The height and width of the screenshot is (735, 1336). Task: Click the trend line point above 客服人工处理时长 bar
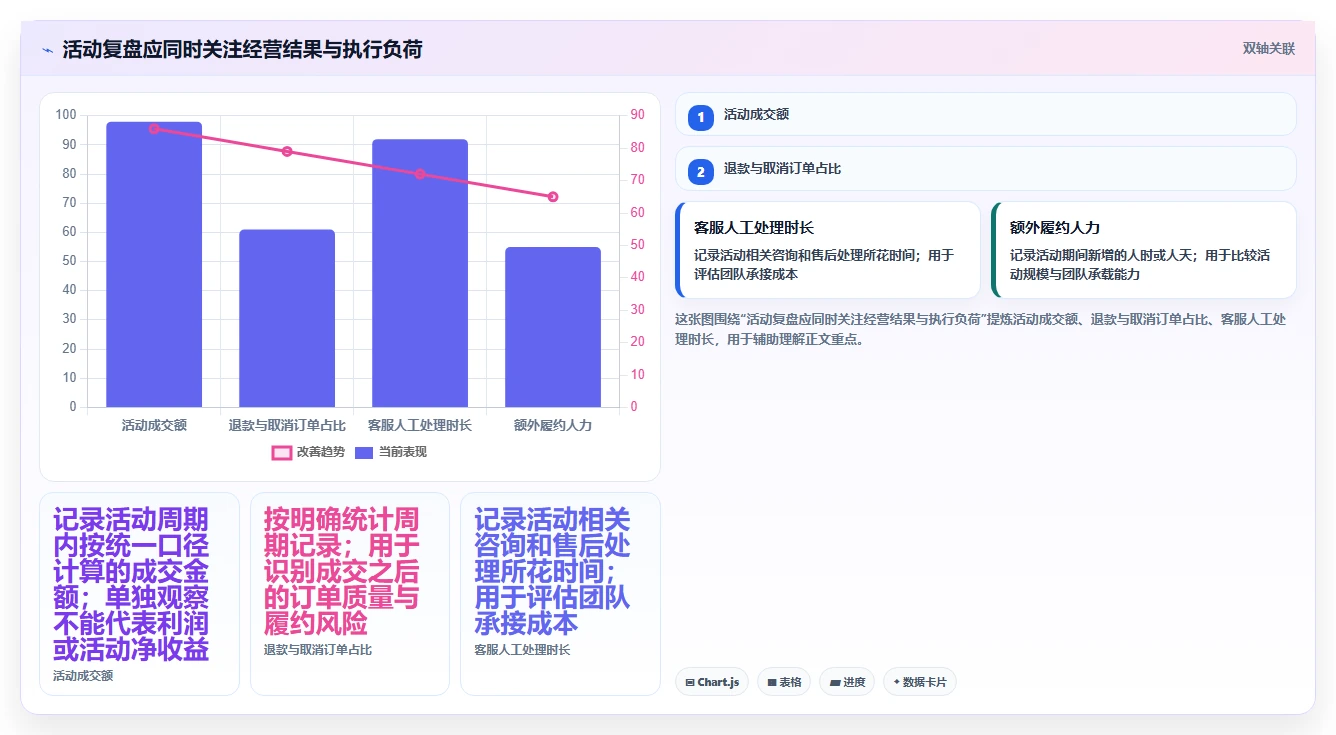[420, 174]
